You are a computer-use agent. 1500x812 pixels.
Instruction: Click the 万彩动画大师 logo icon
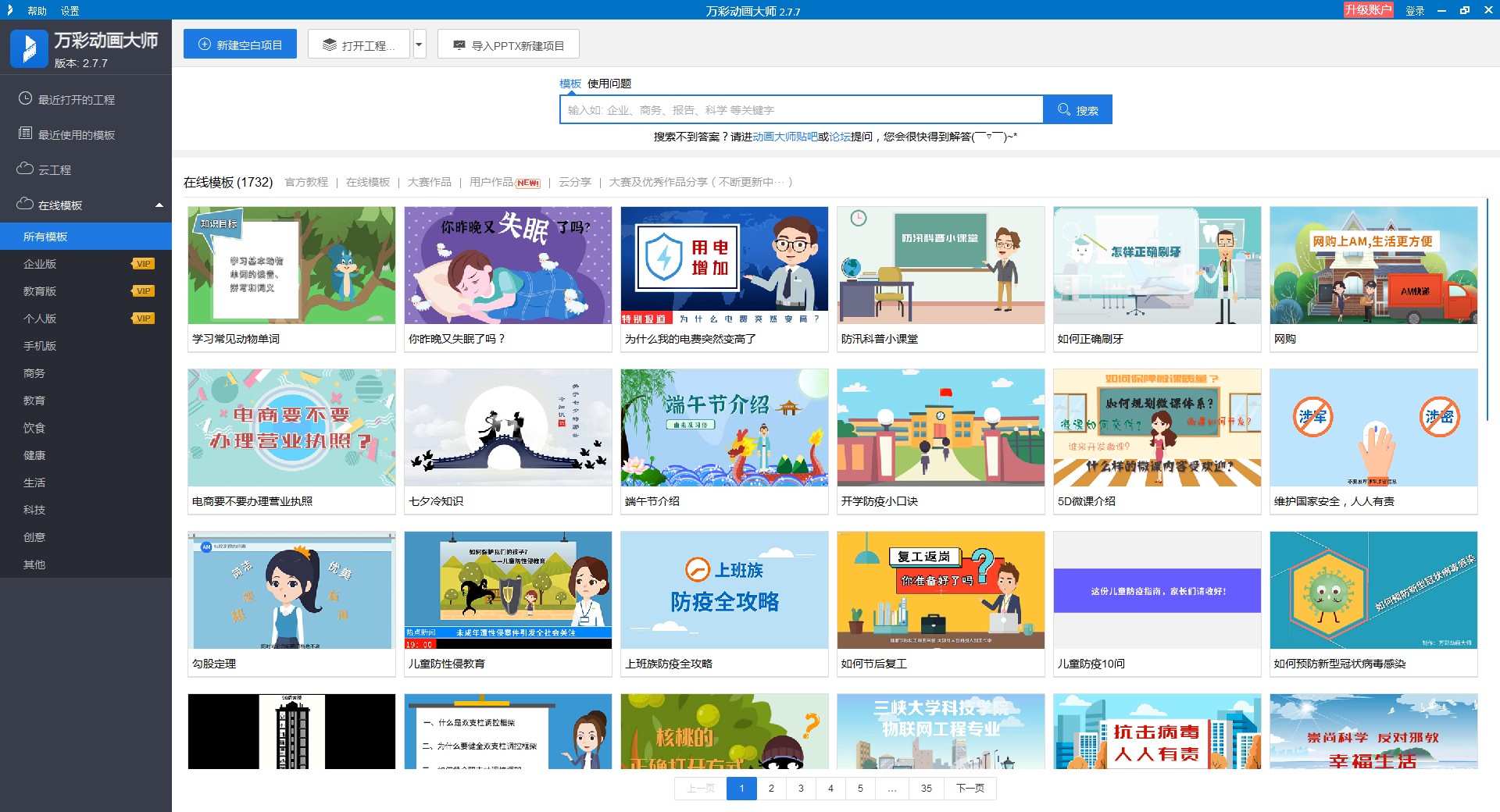tap(29, 48)
